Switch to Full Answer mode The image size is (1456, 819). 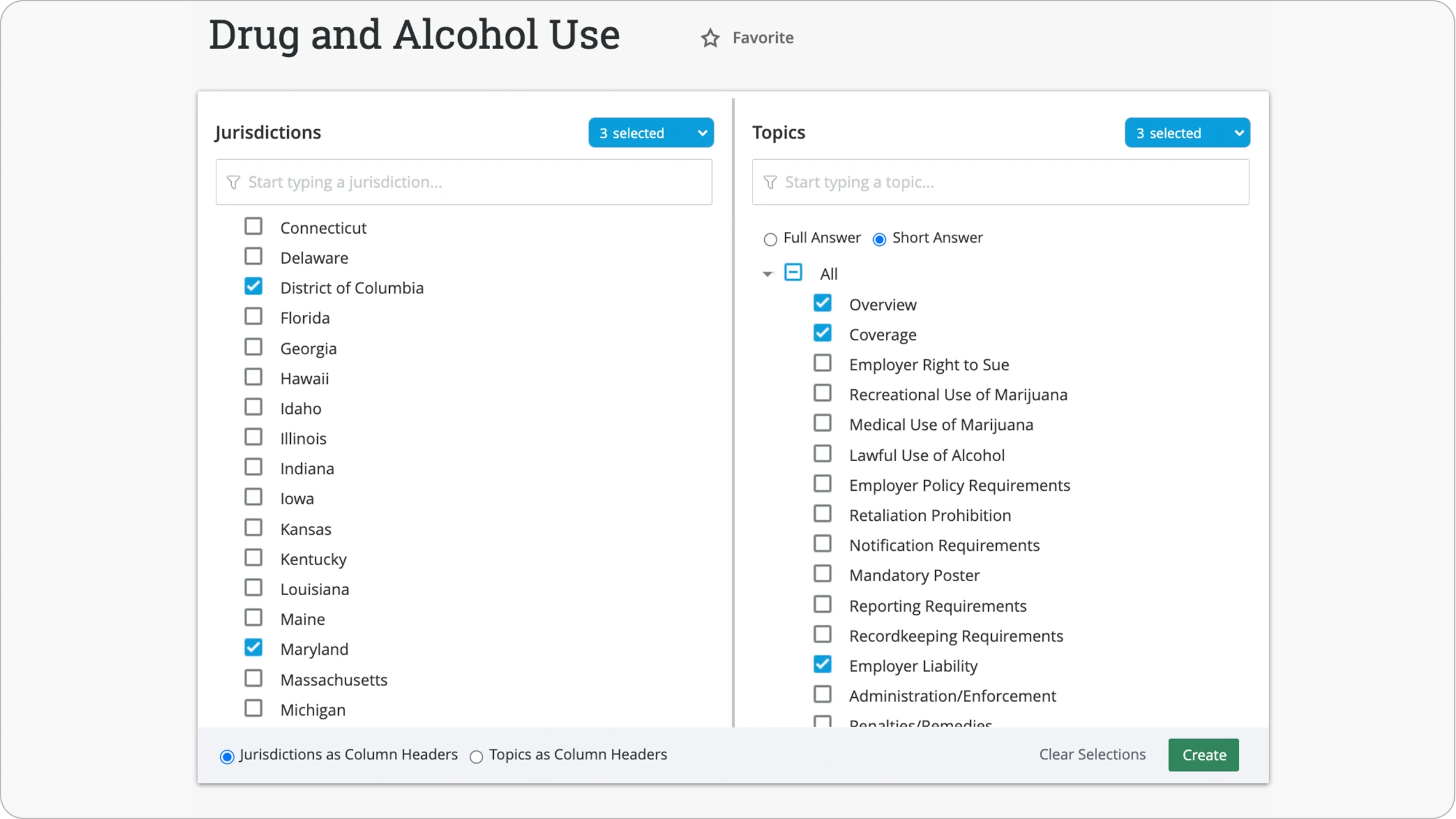(x=770, y=239)
